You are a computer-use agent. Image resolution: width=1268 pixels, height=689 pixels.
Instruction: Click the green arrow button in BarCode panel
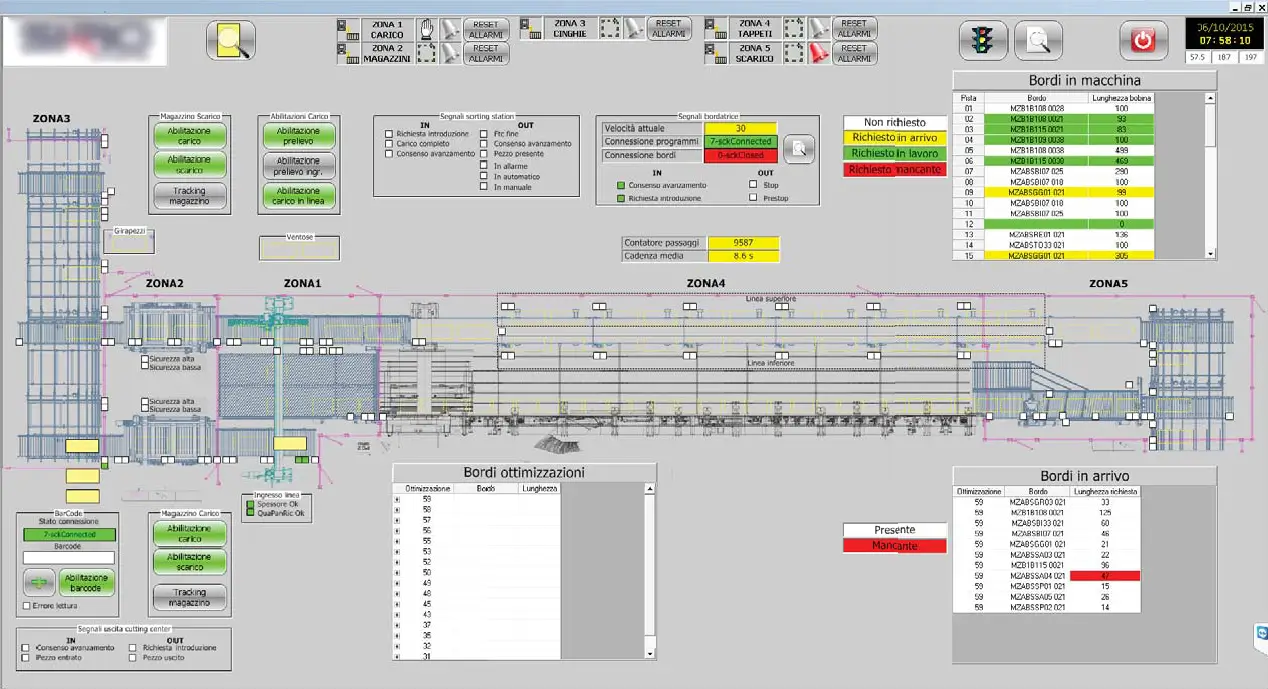coord(40,582)
